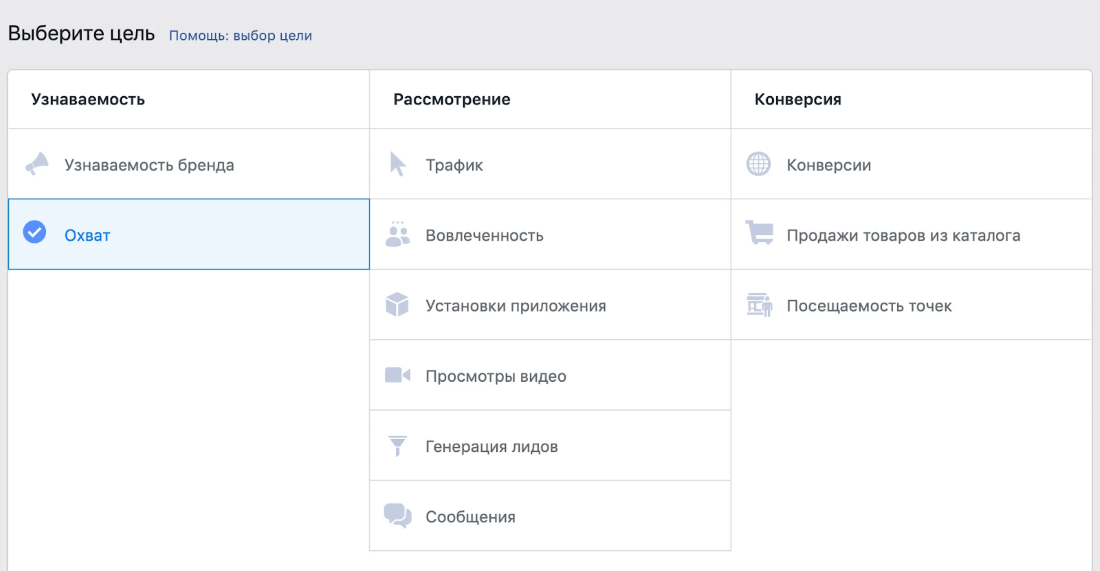This screenshot has width=1100, height=571.
Task: Pick the Установки приложения objective
Action: (516, 306)
